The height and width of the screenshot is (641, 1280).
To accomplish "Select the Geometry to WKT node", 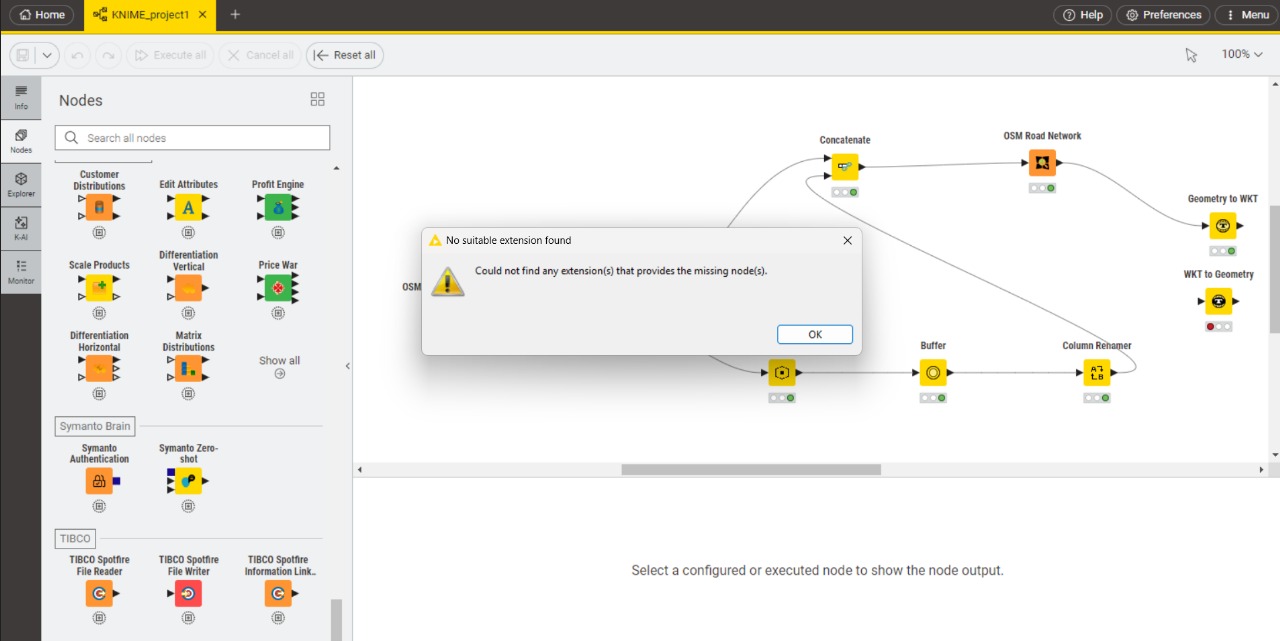I will pos(1222,226).
